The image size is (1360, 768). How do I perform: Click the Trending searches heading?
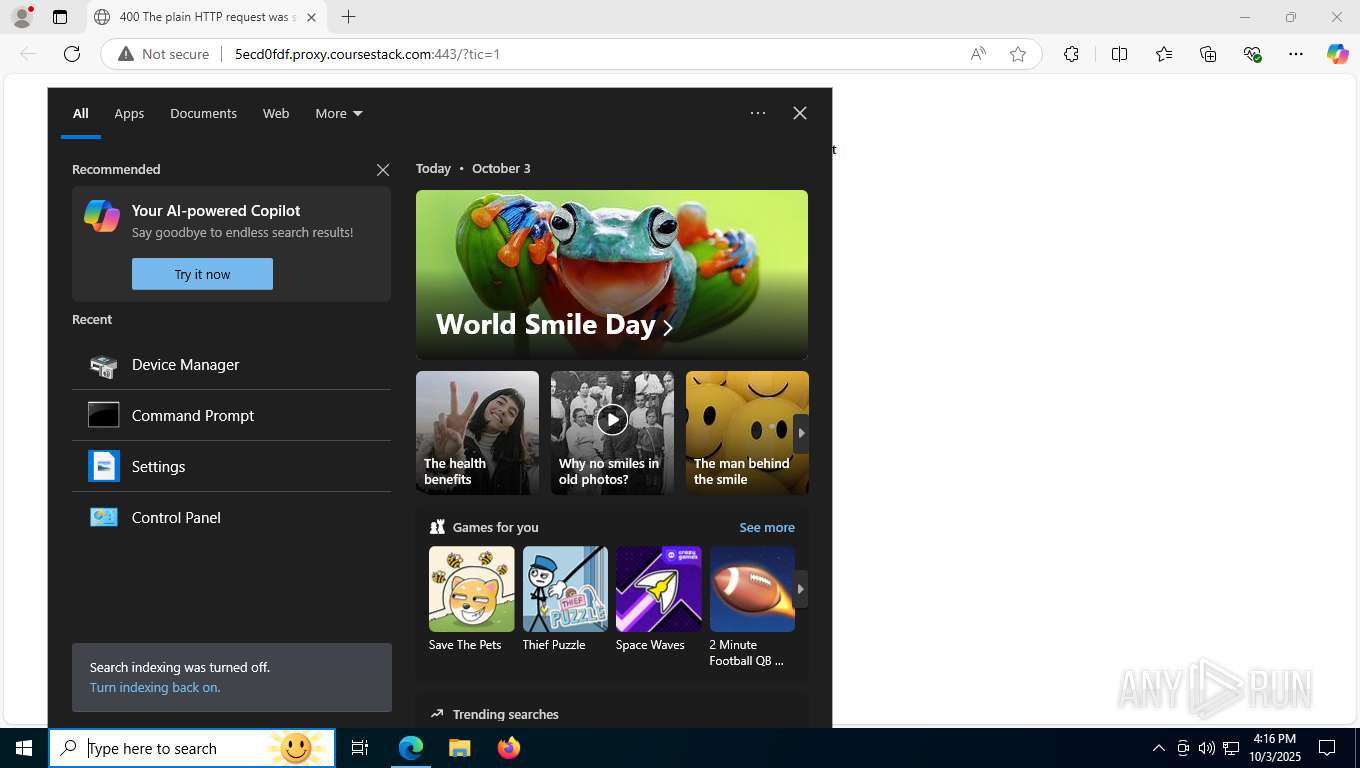coord(505,714)
